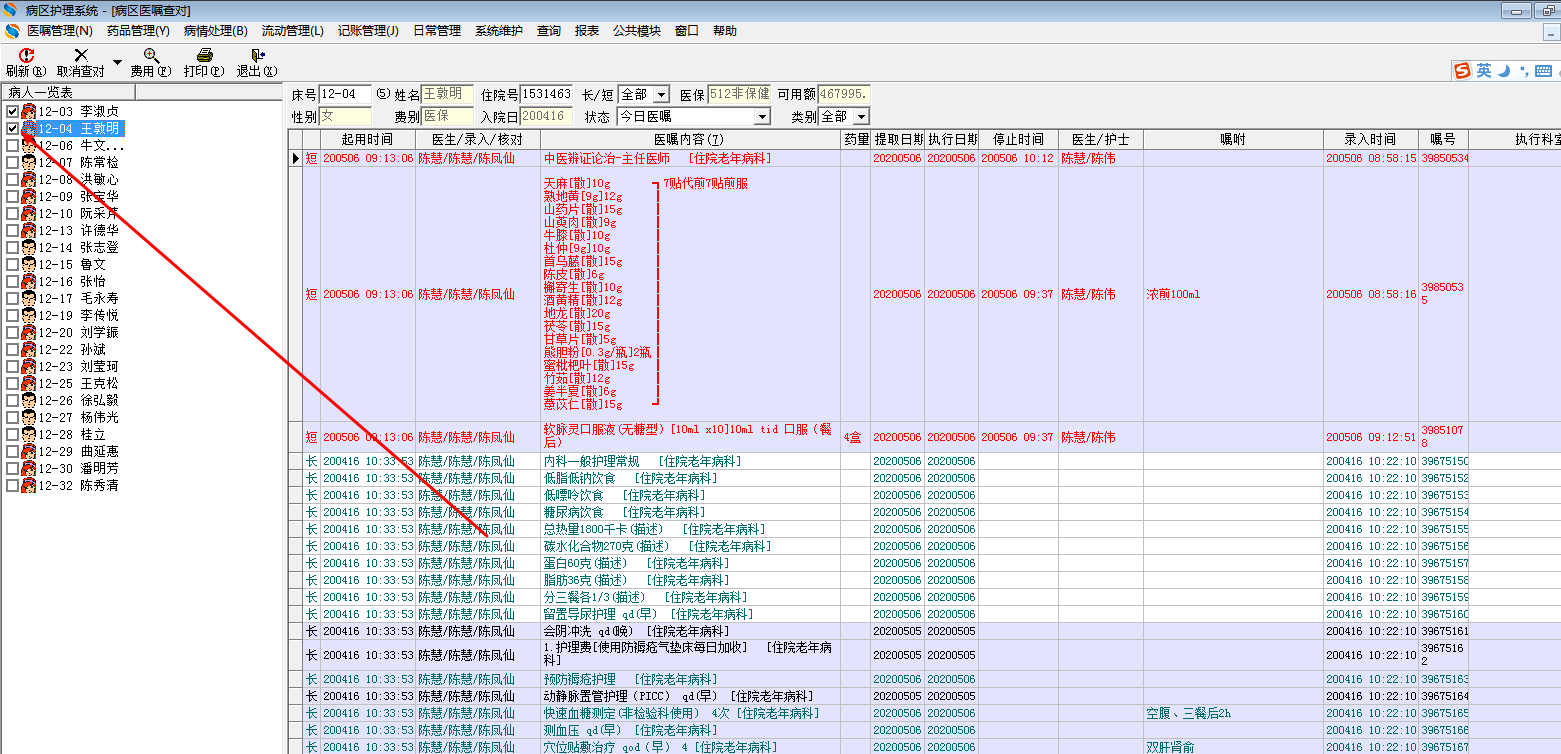Click the 退出 exit door icon
The height and width of the screenshot is (754, 1561).
pos(257,56)
